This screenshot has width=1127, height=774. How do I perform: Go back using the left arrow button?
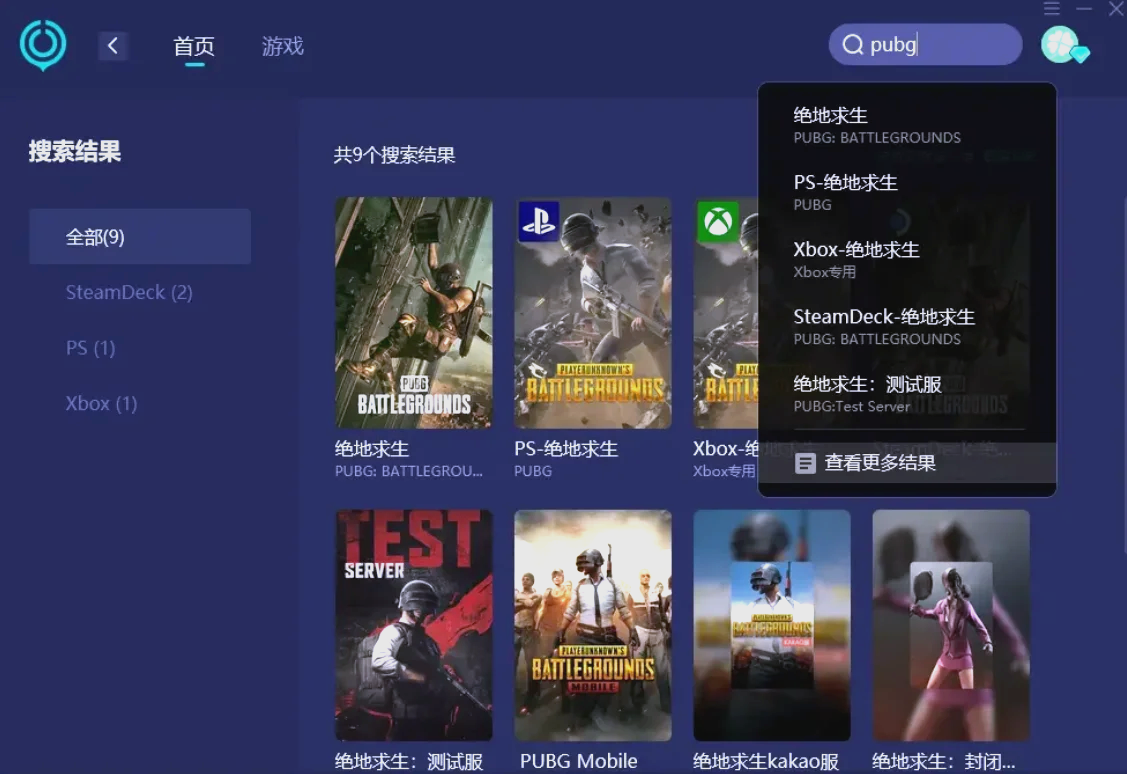pos(113,46)
